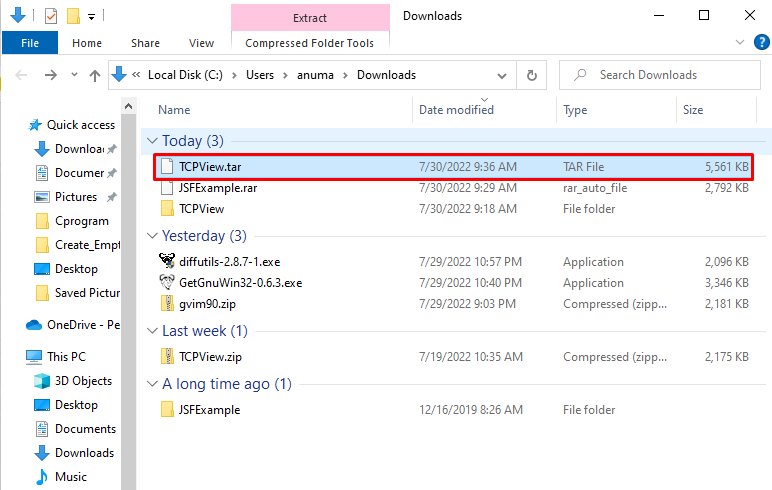772x490 pixels.
Task: Click the New folder icon in title bar
Action: [x=73, y=16]
